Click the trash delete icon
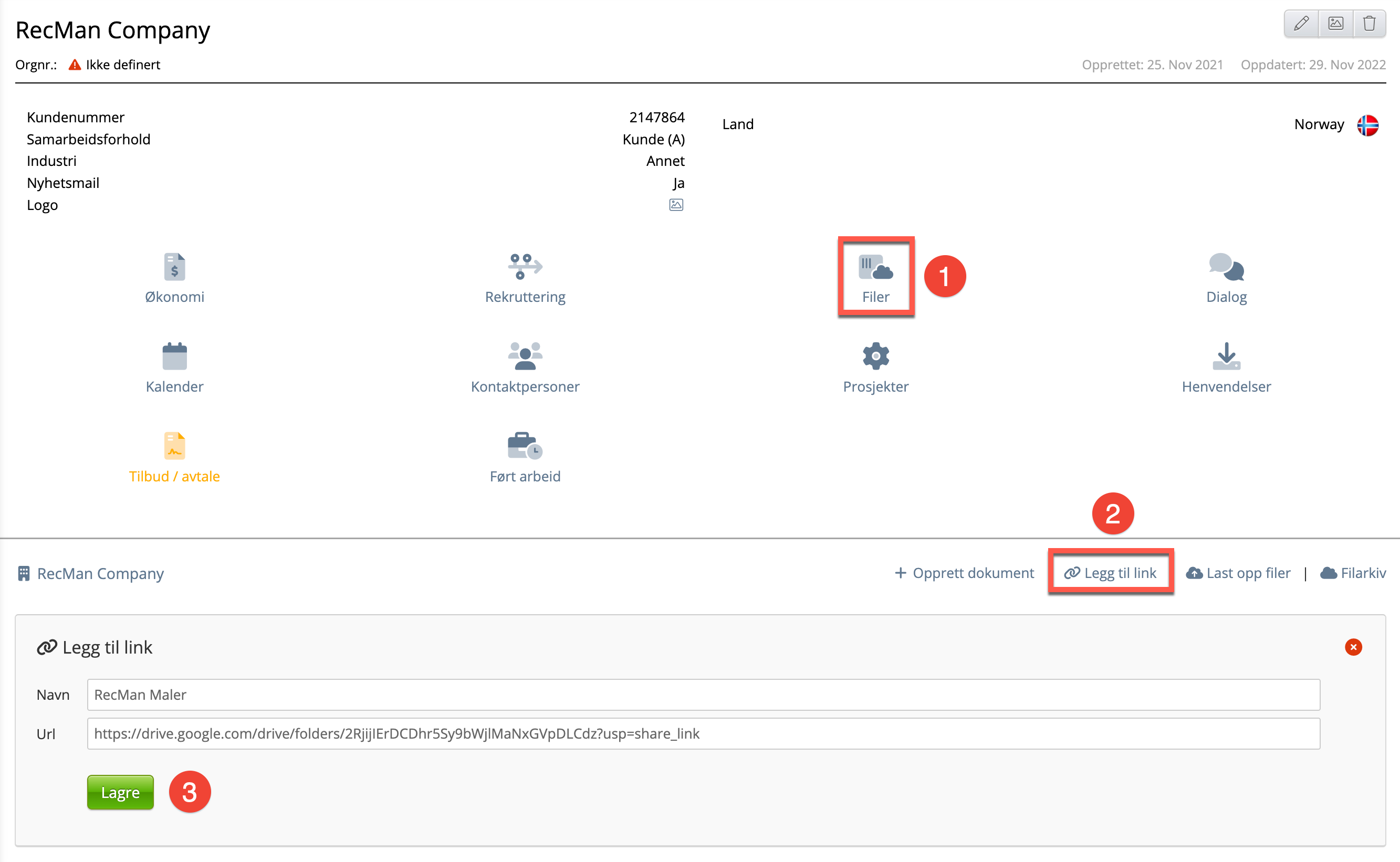The height and width of the screenshot is (862, 1400). click(1369, 24)
